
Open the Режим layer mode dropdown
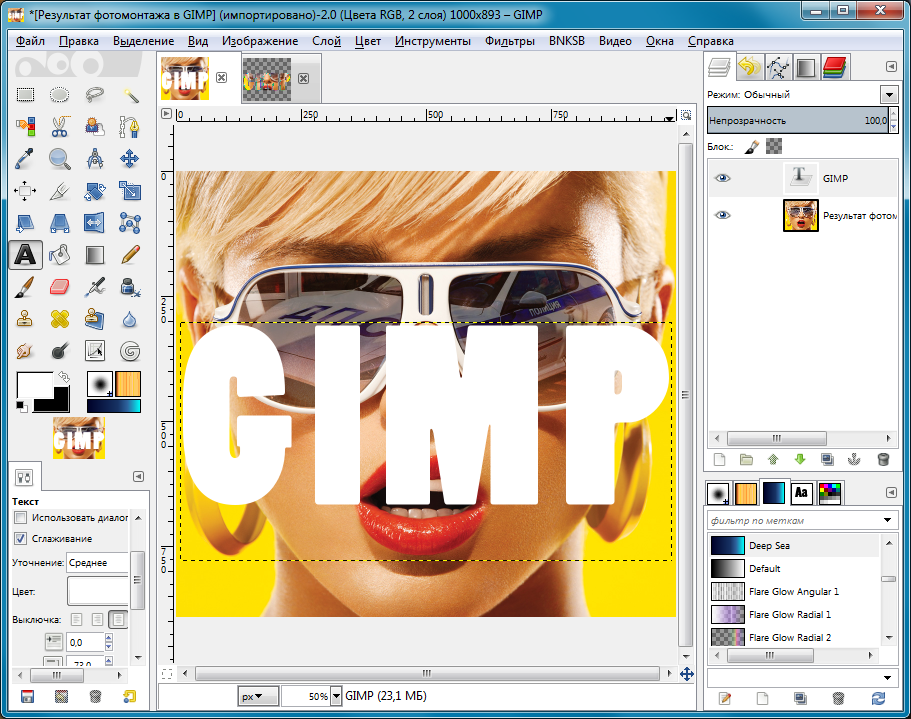(889, 94)
